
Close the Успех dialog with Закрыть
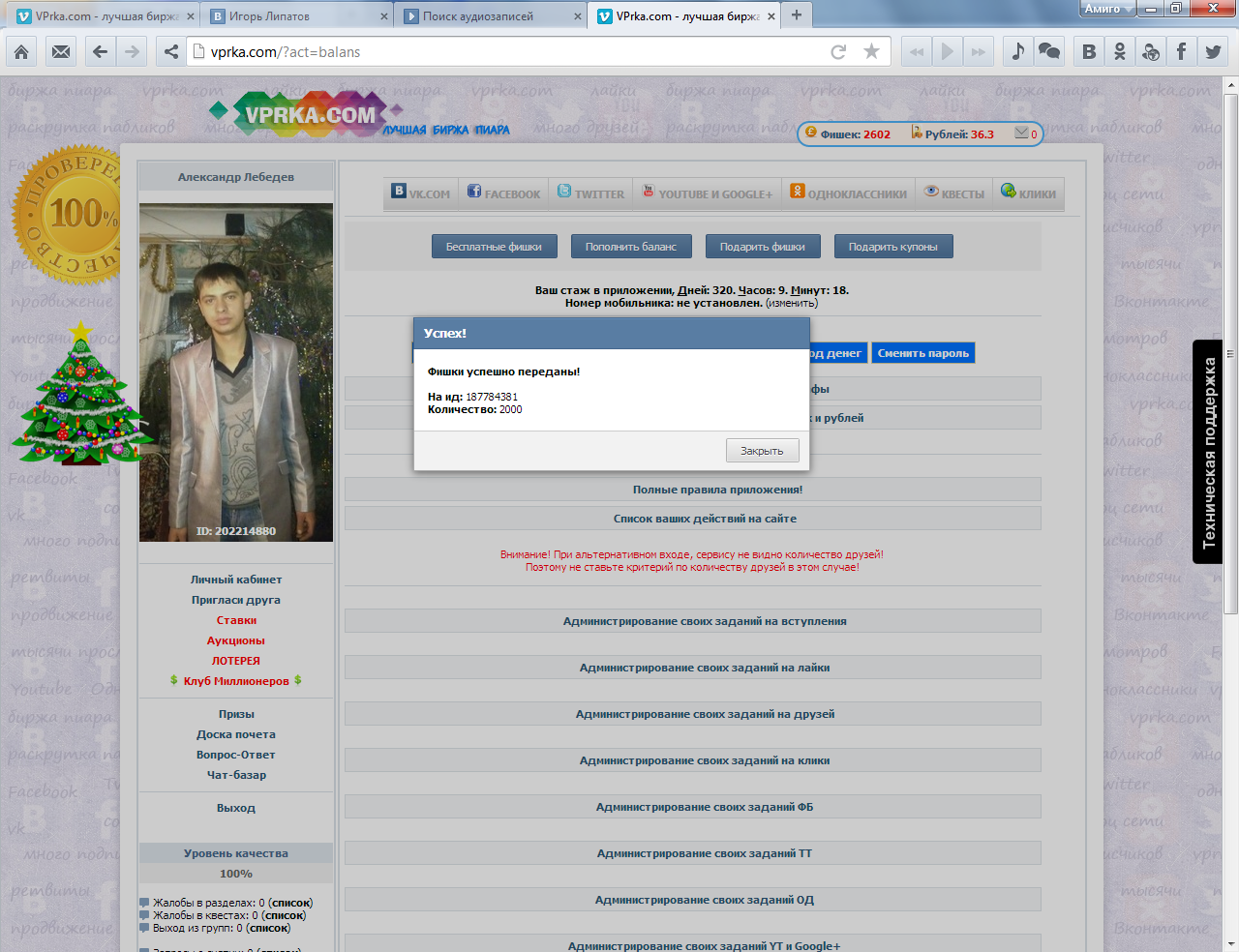[763, 451]
